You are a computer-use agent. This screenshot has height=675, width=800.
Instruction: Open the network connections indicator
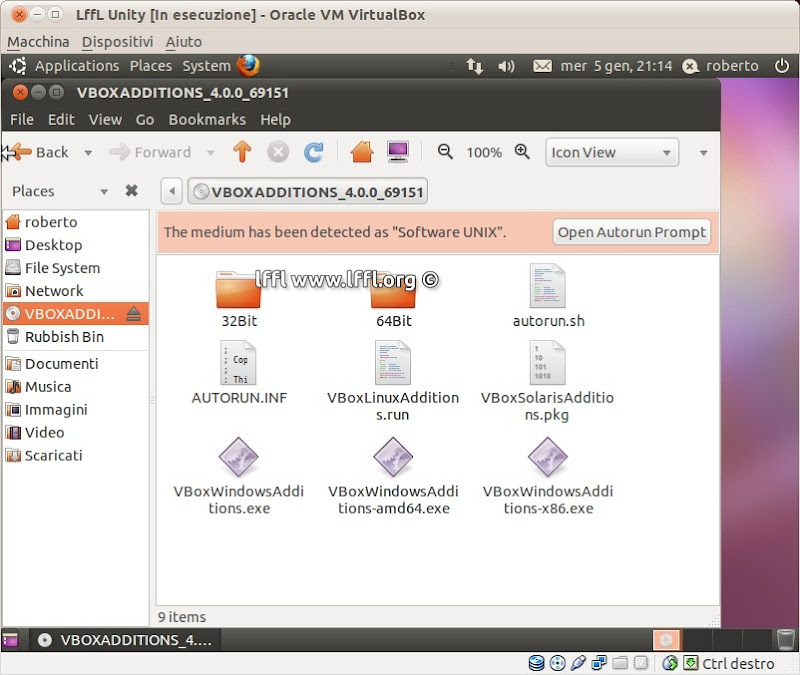click(x=474, y=66)
